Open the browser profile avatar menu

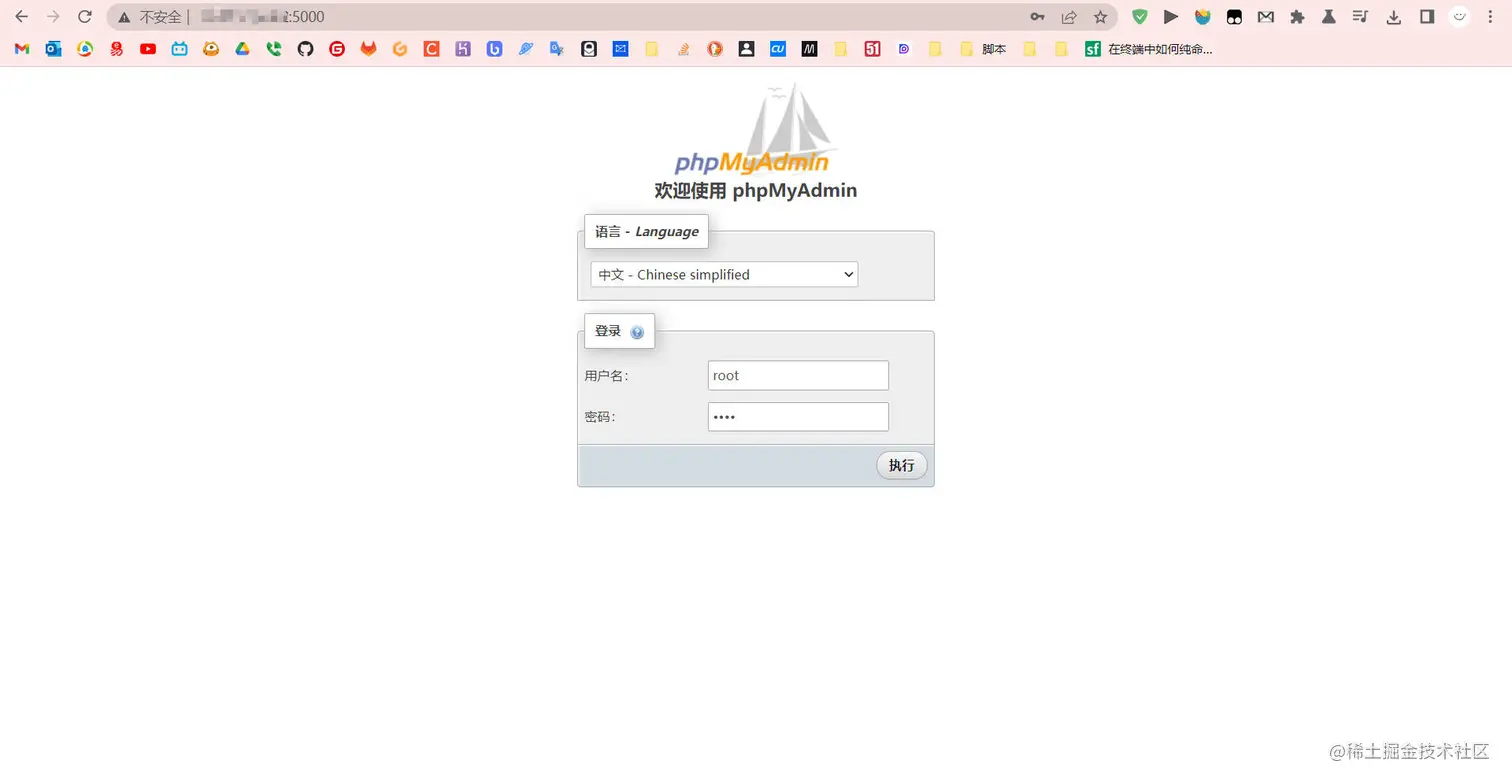[x=1458, y=16]
